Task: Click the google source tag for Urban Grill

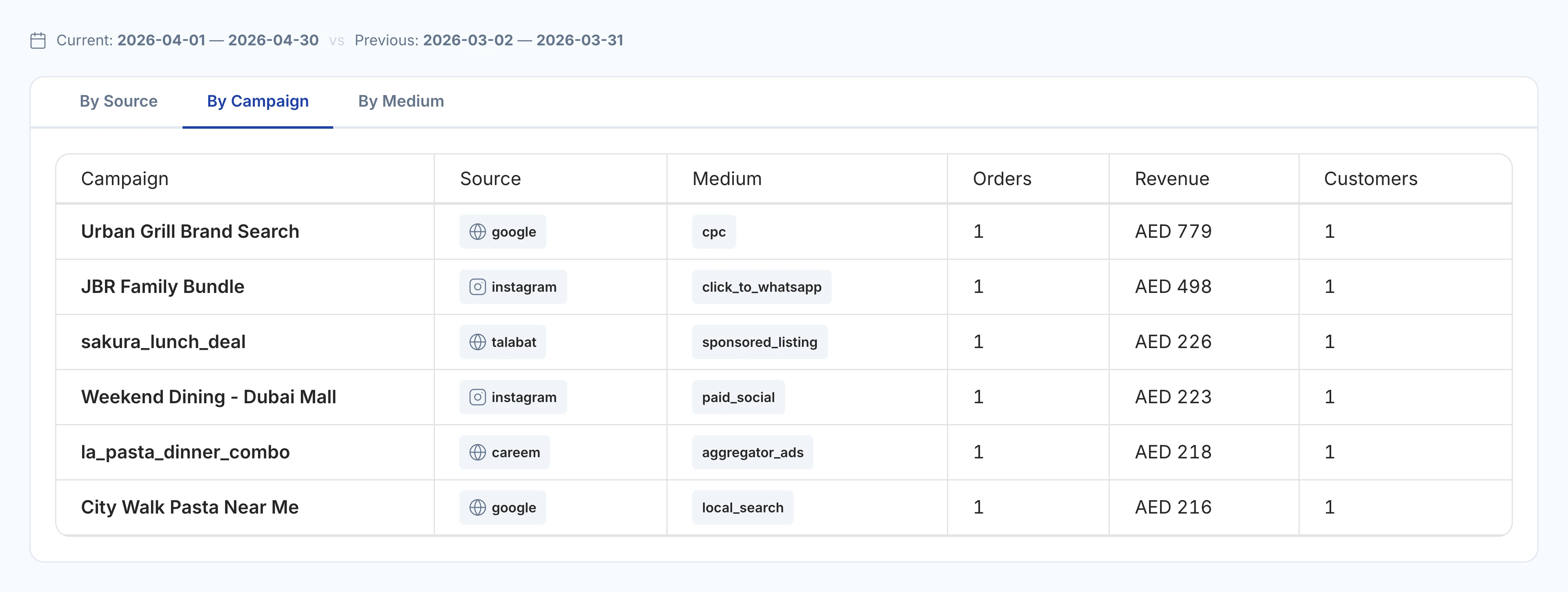Action: point(503,232)
